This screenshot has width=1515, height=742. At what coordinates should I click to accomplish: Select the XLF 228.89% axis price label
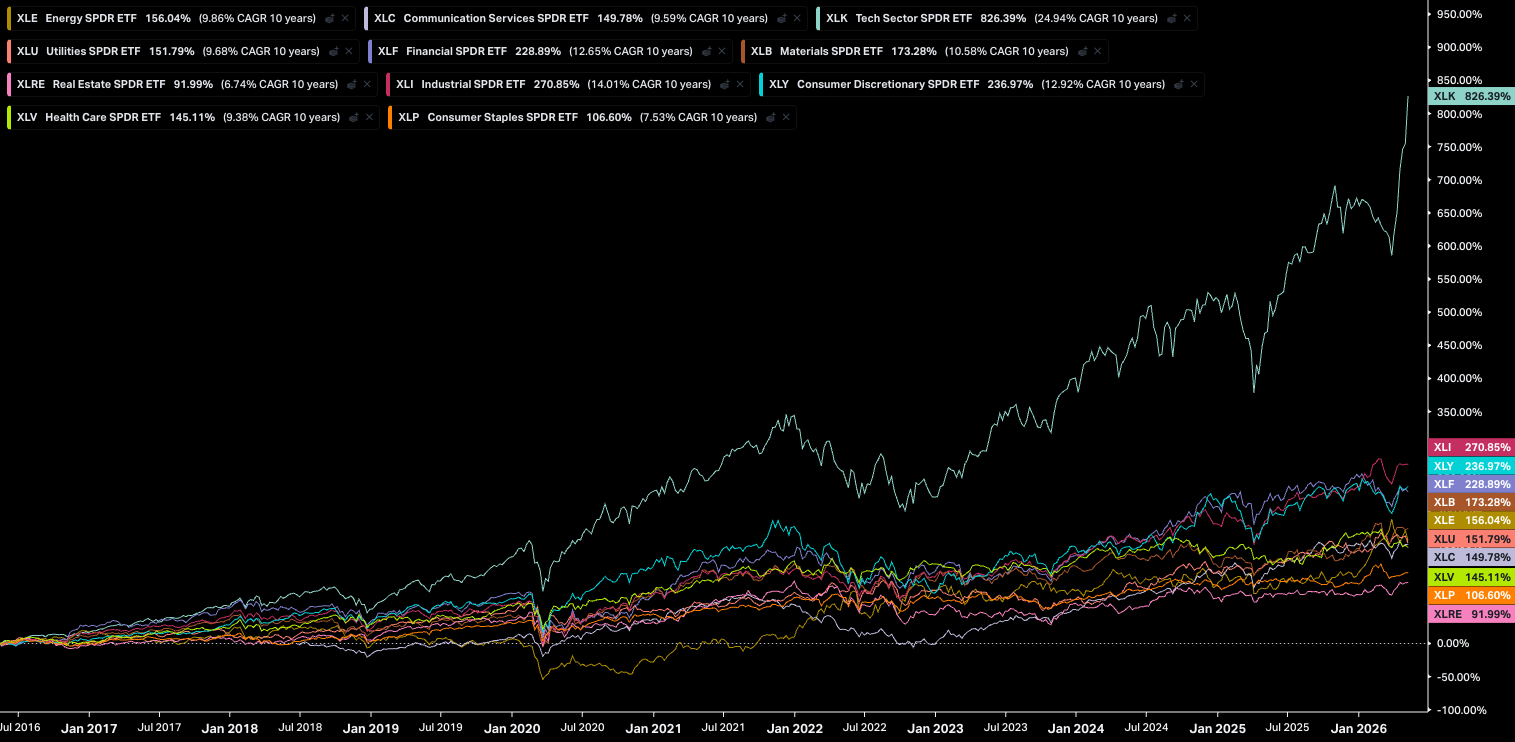click(x=1472, y=484)
